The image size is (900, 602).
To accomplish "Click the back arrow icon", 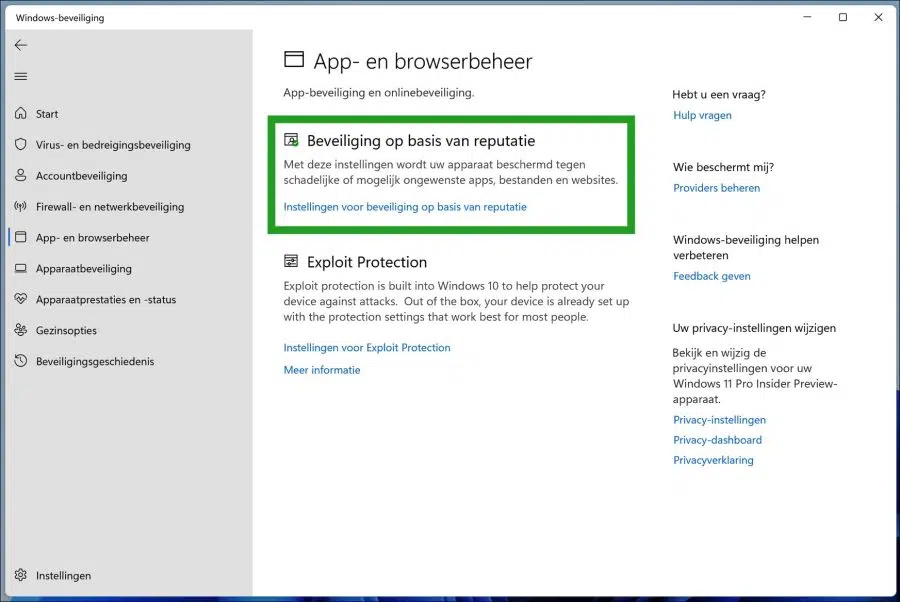I will pyautogui.click(x=21, y=45).
